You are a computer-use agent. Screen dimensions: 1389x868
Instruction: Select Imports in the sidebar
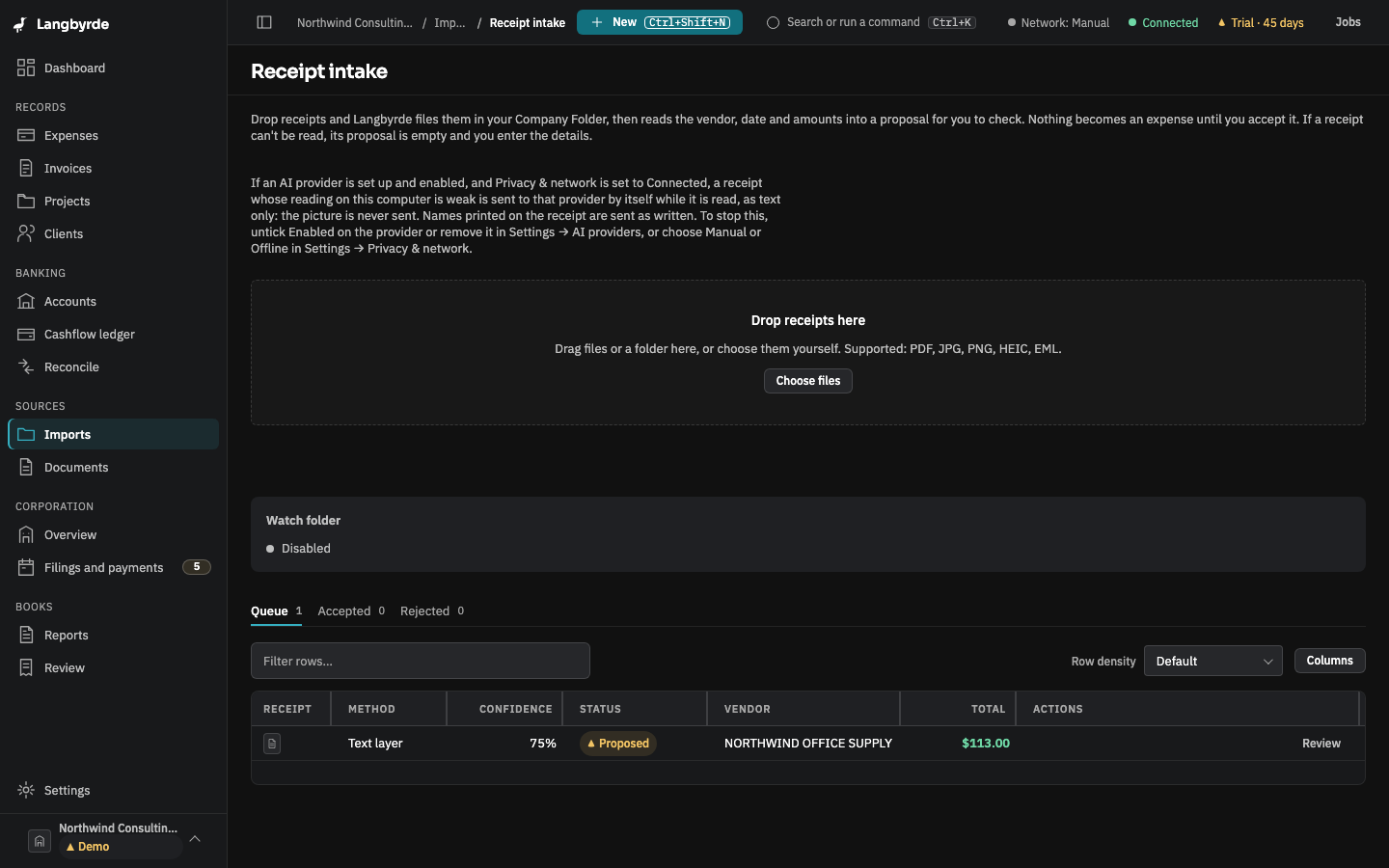point(113,434)
